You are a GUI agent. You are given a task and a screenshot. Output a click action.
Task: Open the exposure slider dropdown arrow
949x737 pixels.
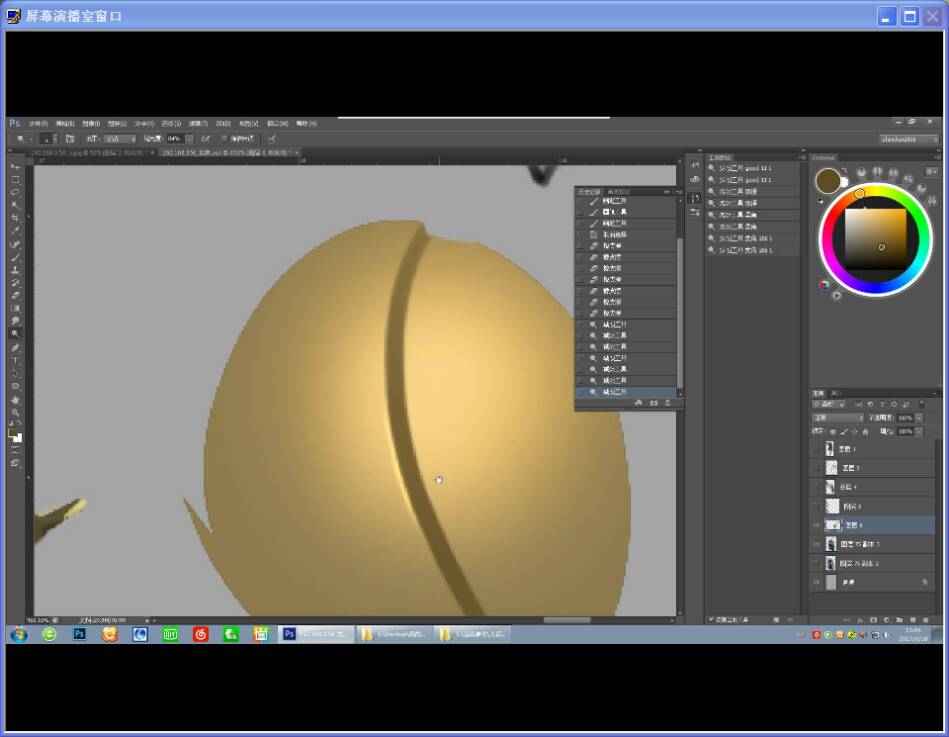coord(189,139)
